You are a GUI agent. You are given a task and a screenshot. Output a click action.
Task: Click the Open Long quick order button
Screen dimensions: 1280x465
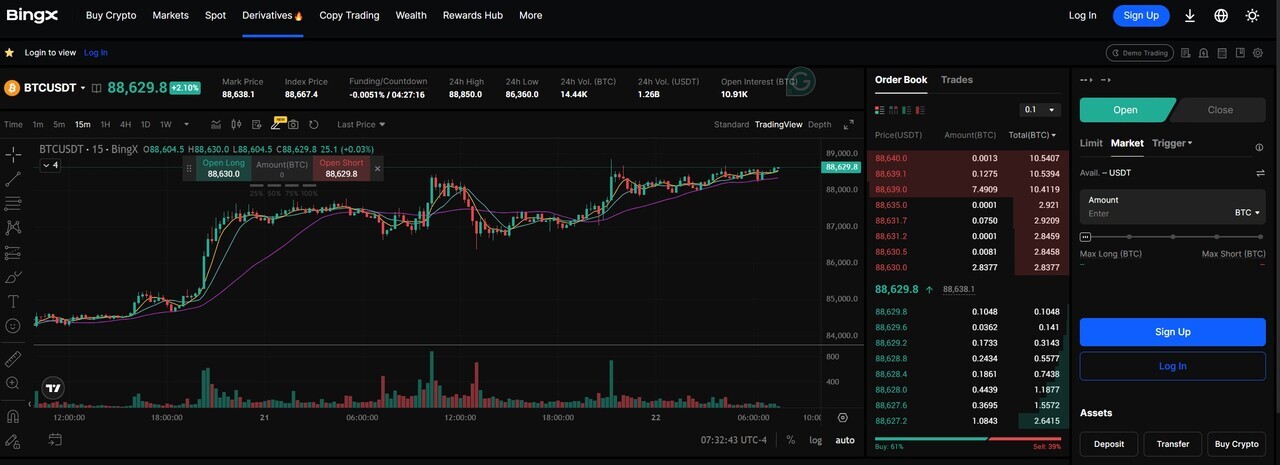(x=223, y=168)
